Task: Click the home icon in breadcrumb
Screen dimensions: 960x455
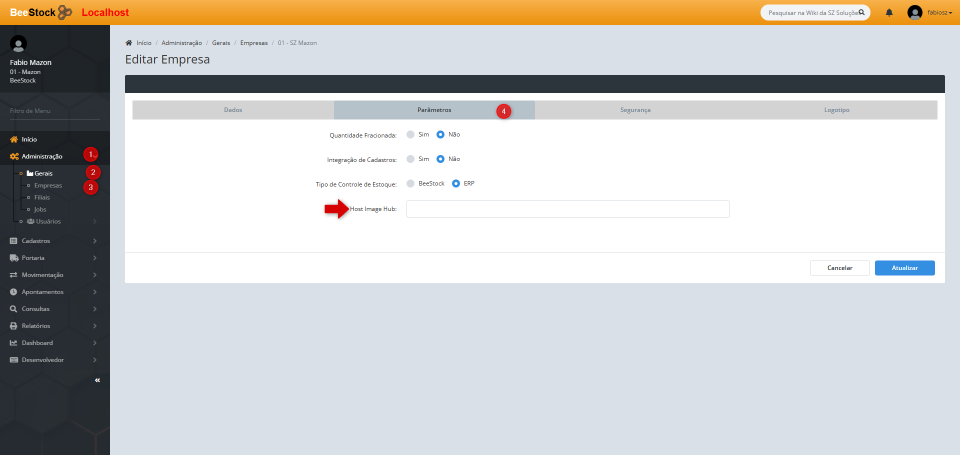Action: click(x=129, y=44)
